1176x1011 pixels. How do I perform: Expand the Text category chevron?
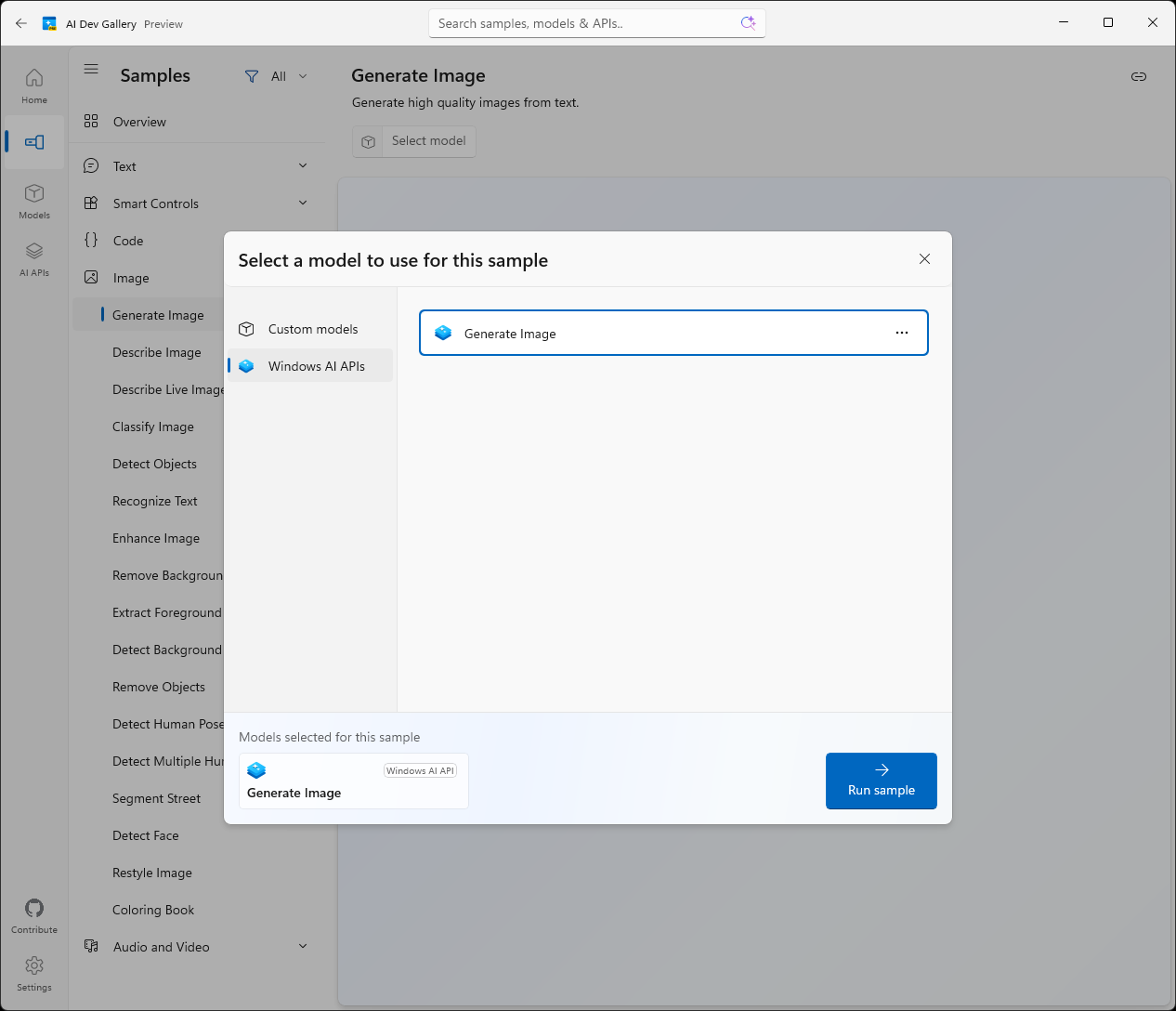click(x=303, y=165)
